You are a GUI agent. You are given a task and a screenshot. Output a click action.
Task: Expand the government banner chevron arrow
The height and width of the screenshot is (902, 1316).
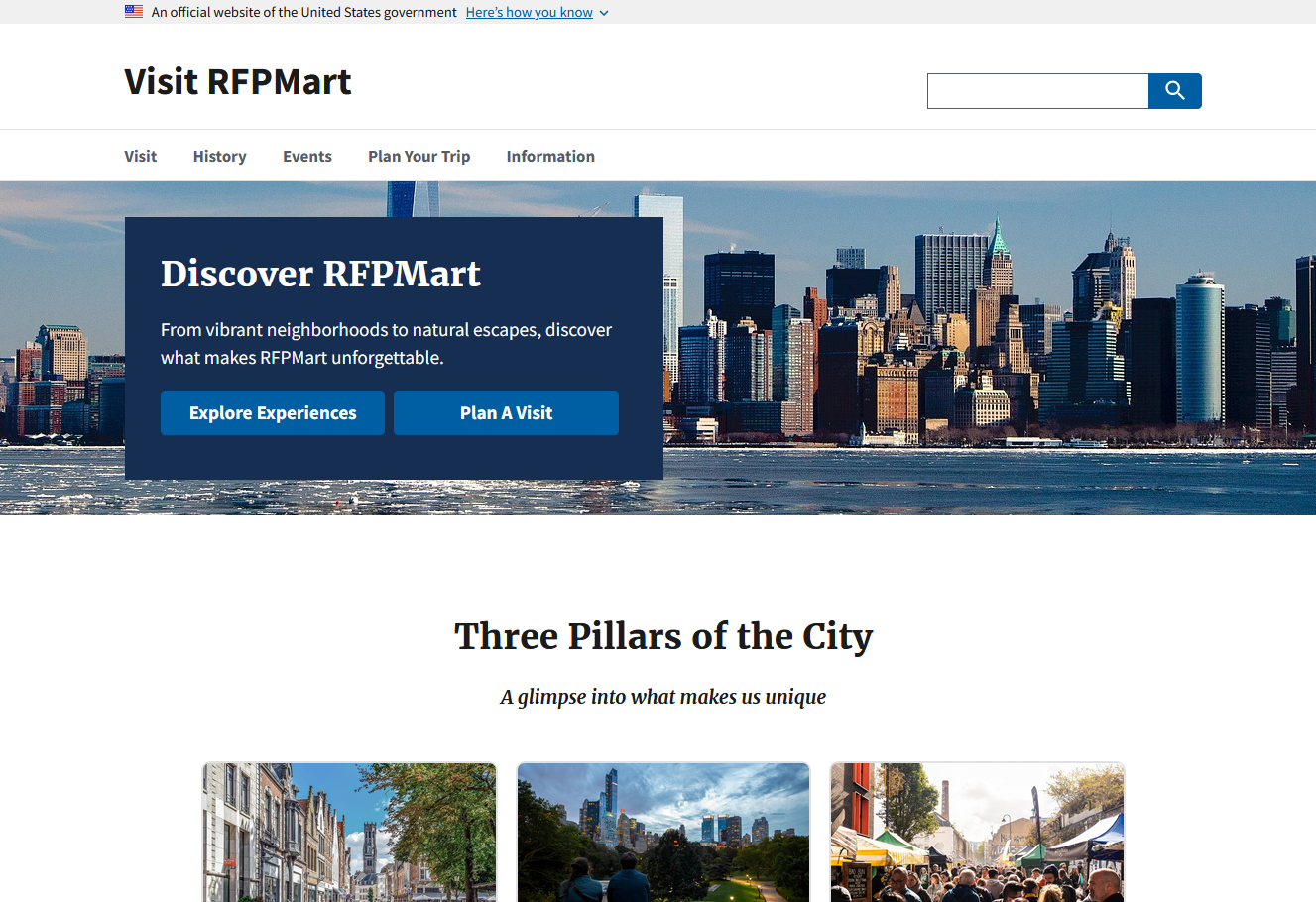(604, 13)
